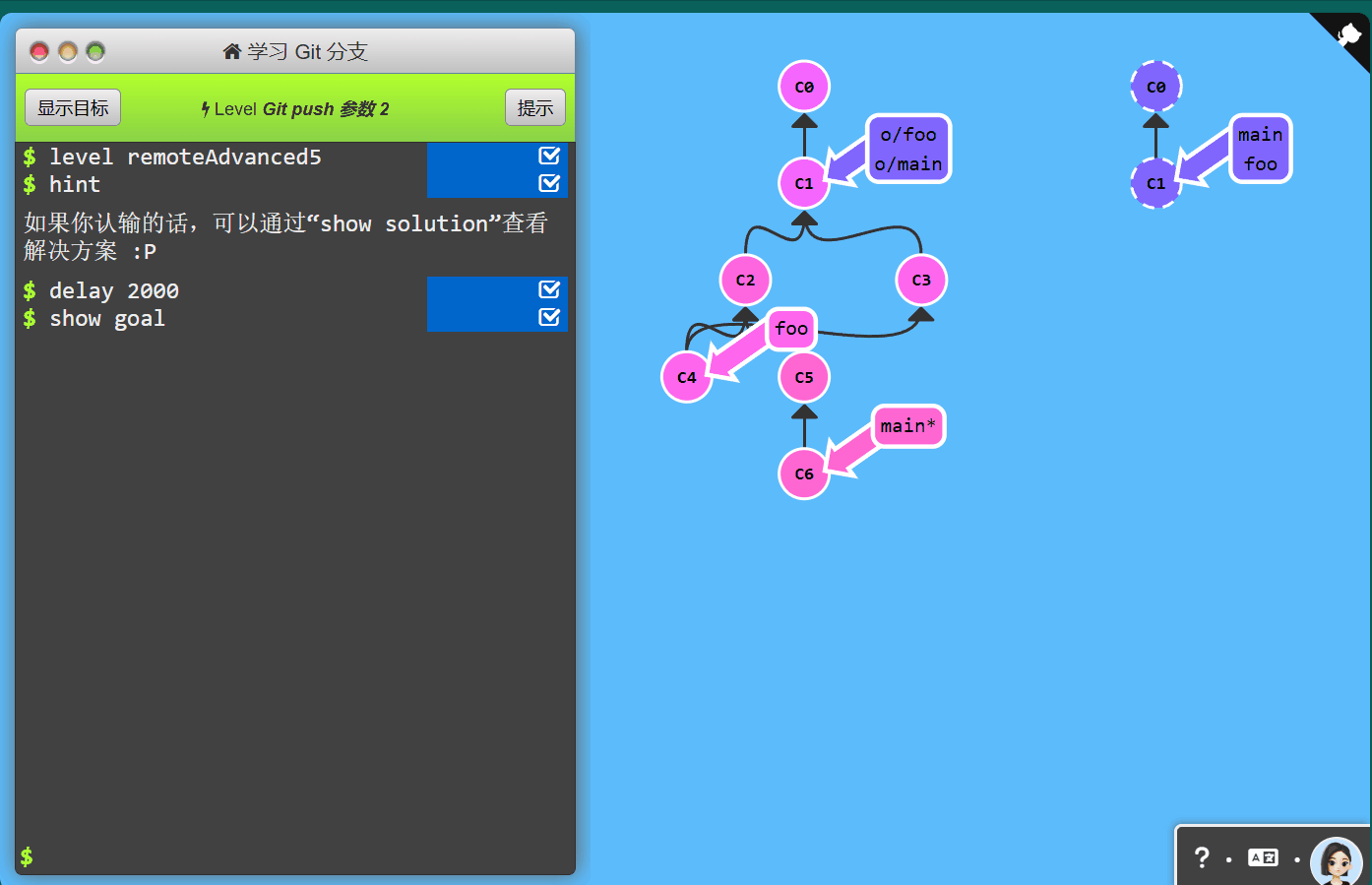Select the main* branch label
1372x885 pixels.
pyautogui.click(x=907, y=426)
